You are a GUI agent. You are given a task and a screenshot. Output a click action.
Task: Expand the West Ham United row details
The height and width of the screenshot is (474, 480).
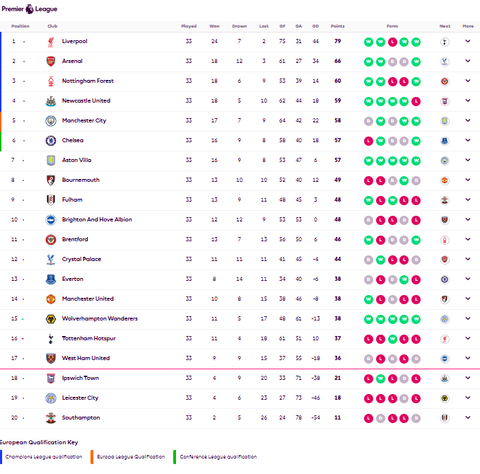tap(468, 358)
